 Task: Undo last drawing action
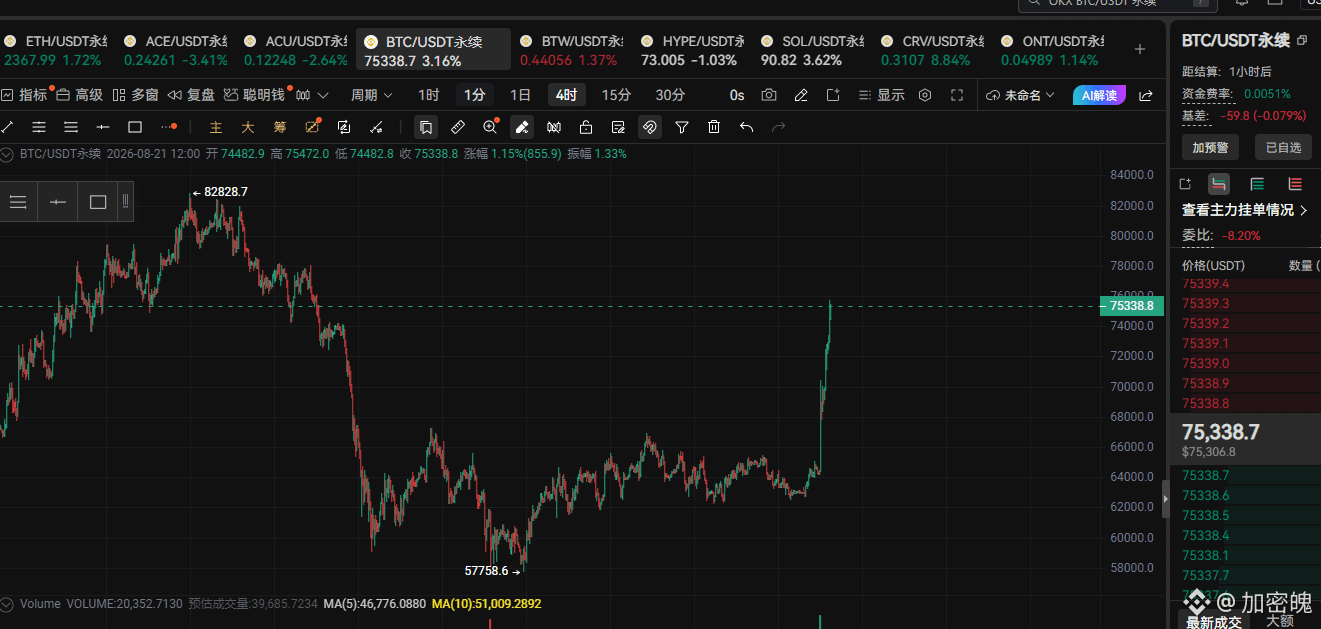tap(746, 127)
